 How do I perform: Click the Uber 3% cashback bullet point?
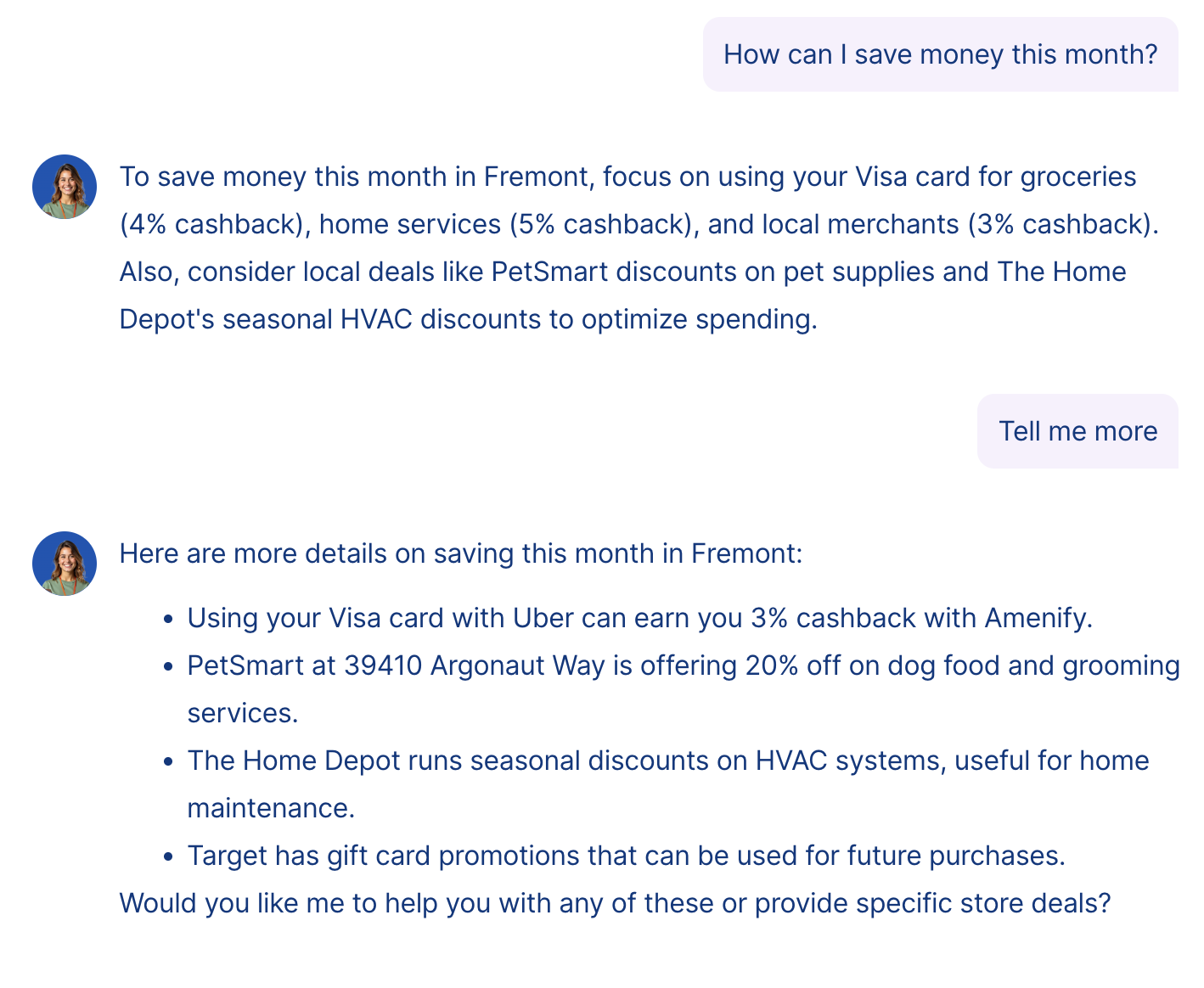[639, 618]
